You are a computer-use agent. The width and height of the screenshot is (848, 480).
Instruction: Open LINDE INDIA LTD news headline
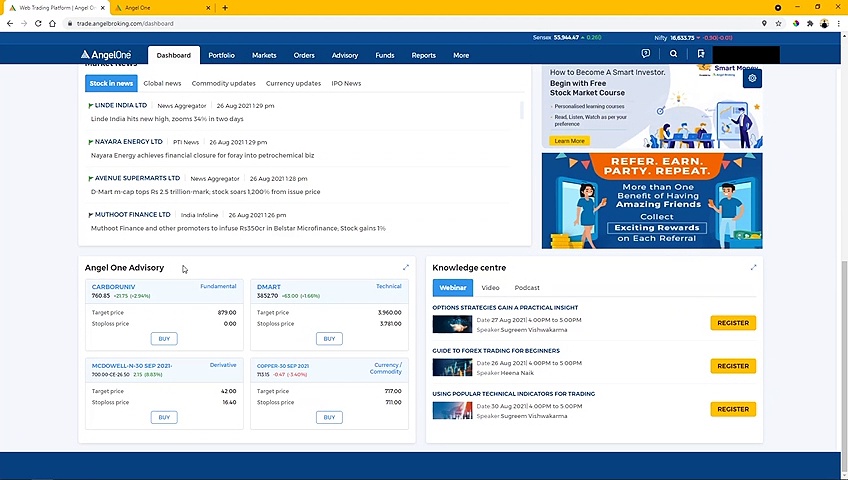coord(167,119)
